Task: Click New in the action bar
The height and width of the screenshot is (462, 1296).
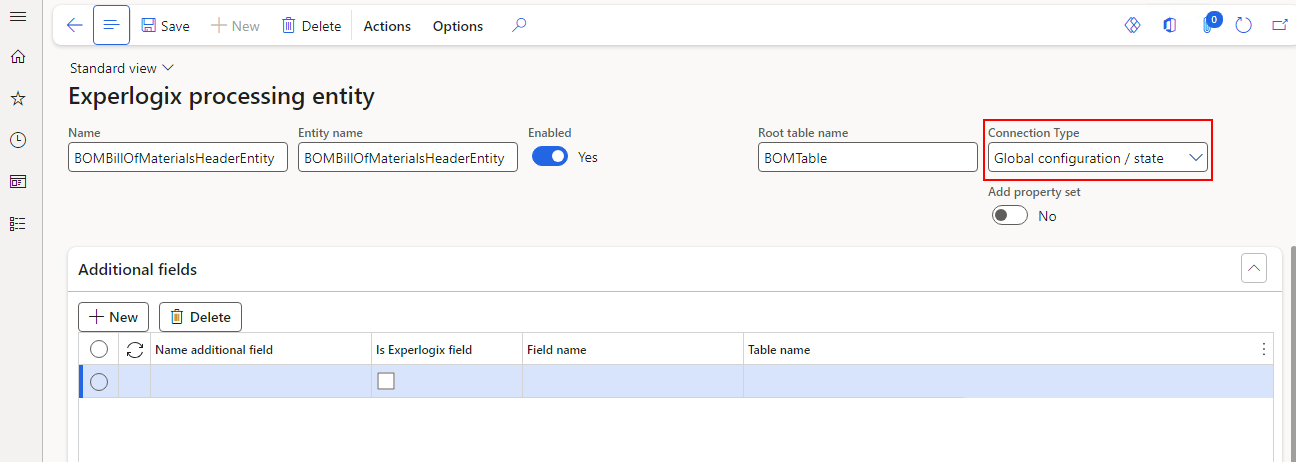Action: [x=235, y=26]
